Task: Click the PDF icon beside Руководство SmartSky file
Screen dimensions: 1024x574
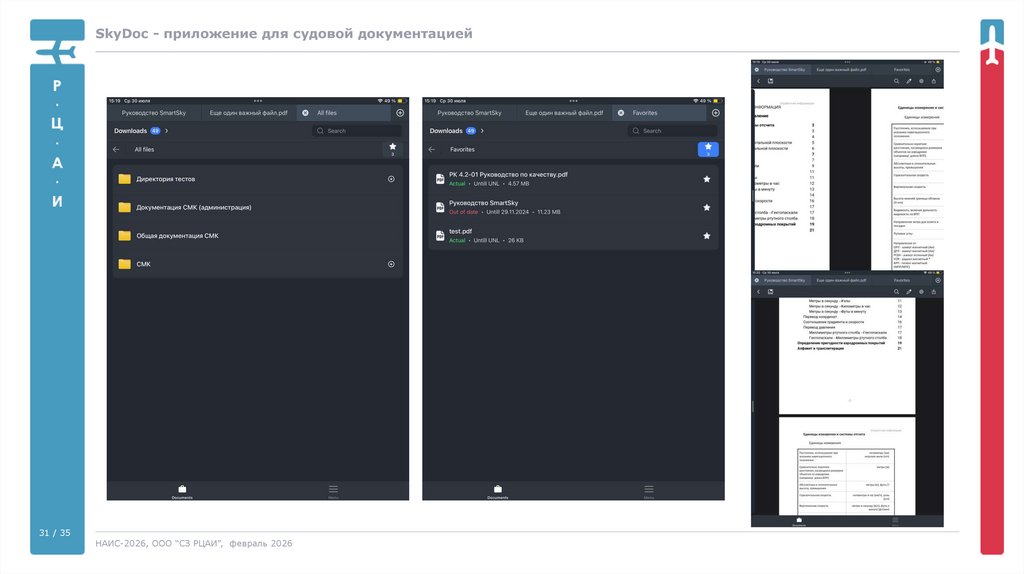Action: tap(440, 208)
